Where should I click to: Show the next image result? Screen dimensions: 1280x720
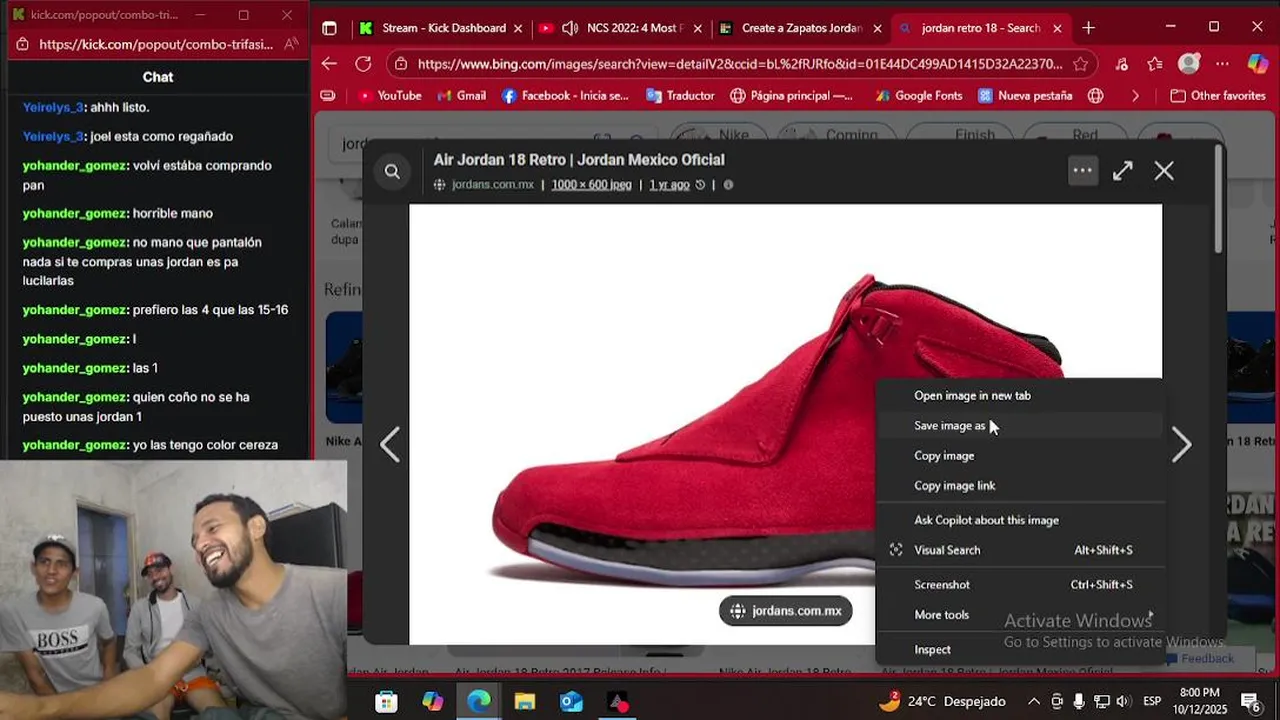click(1181, 445)
